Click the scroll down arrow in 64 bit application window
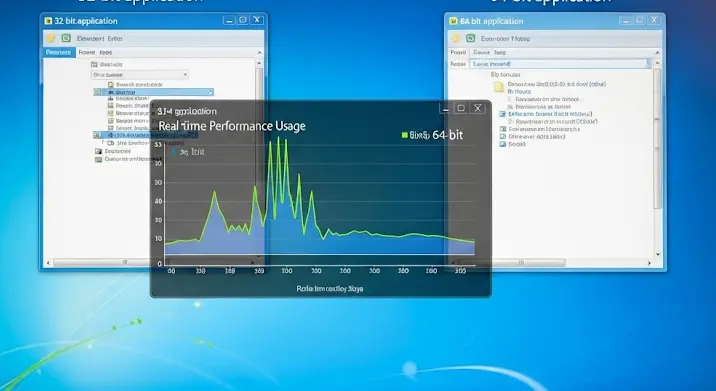Viewport: 716px width, 391px height. click(x=658, y=254)
